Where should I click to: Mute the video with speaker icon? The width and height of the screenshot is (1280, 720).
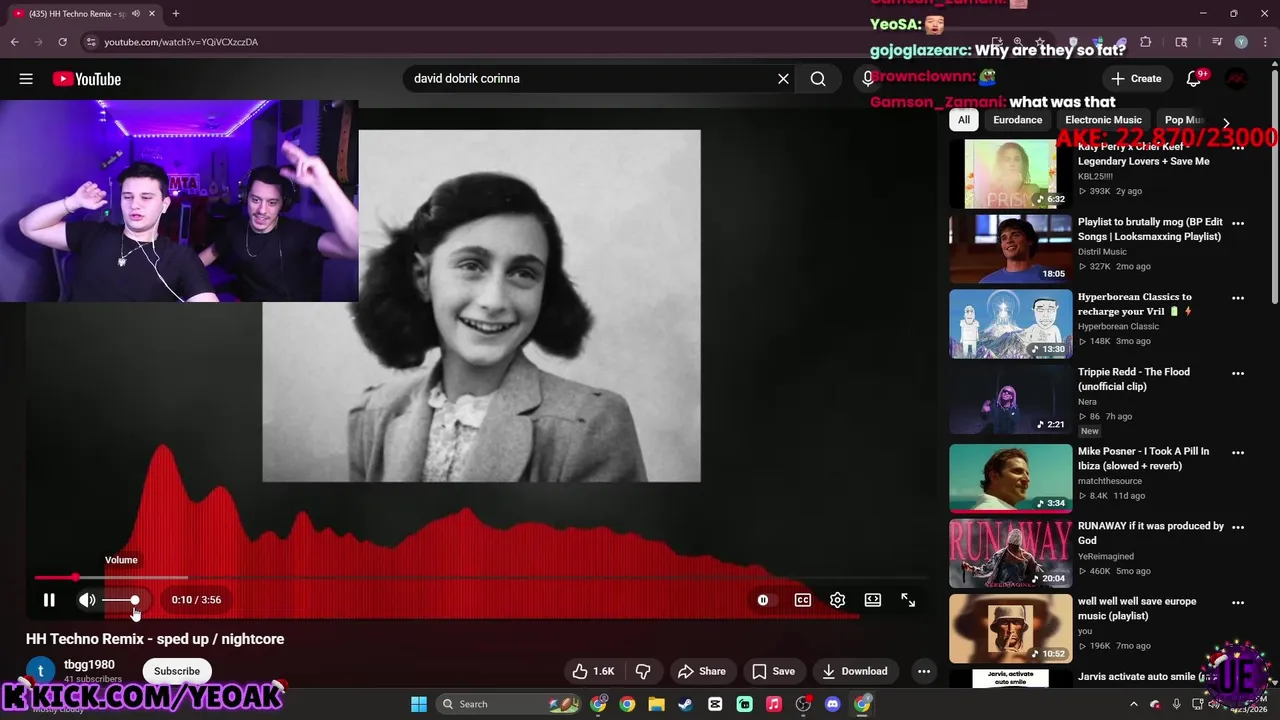coord(87,600)
